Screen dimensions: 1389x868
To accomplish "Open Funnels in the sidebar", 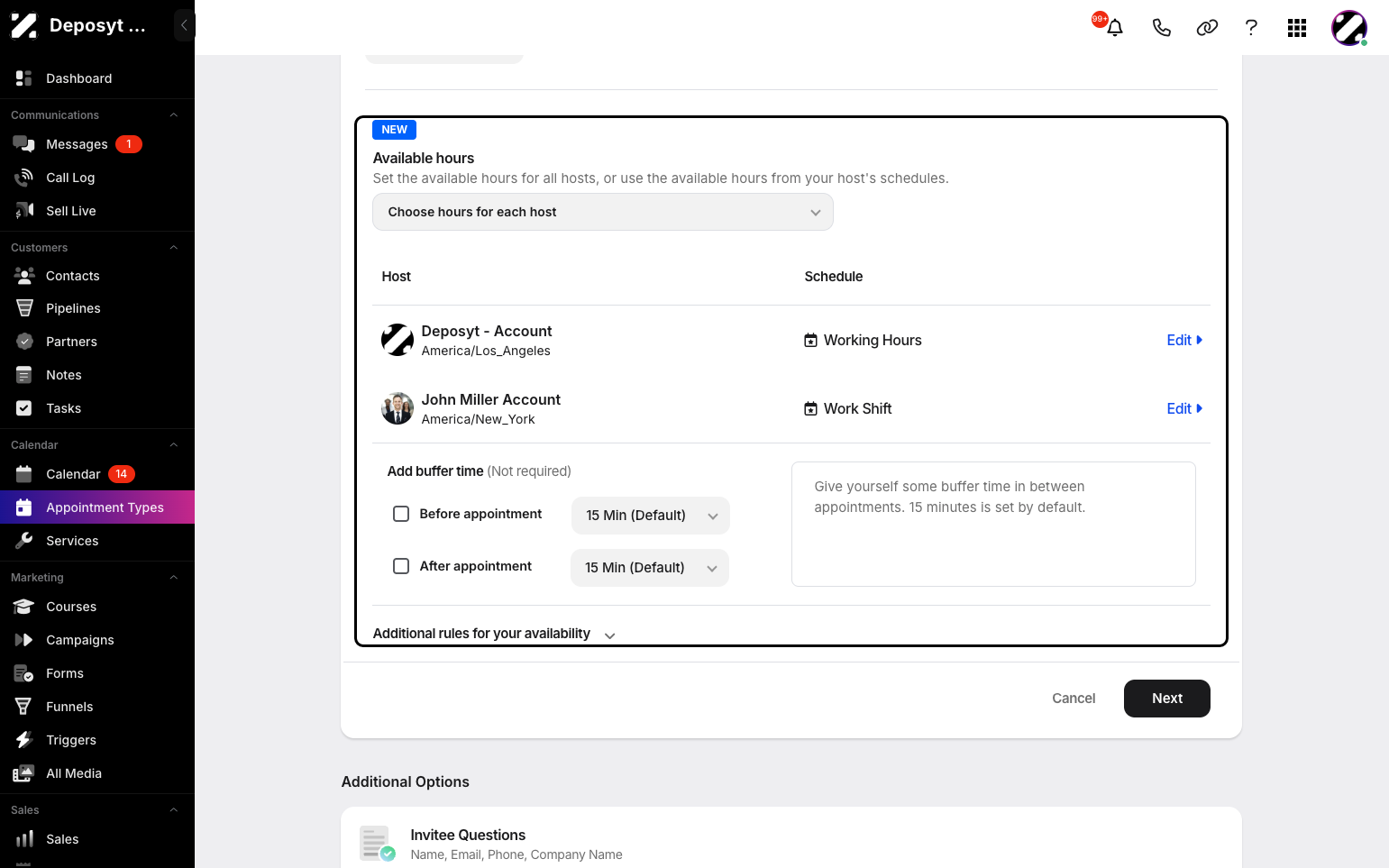I will [x=97, y=707].
